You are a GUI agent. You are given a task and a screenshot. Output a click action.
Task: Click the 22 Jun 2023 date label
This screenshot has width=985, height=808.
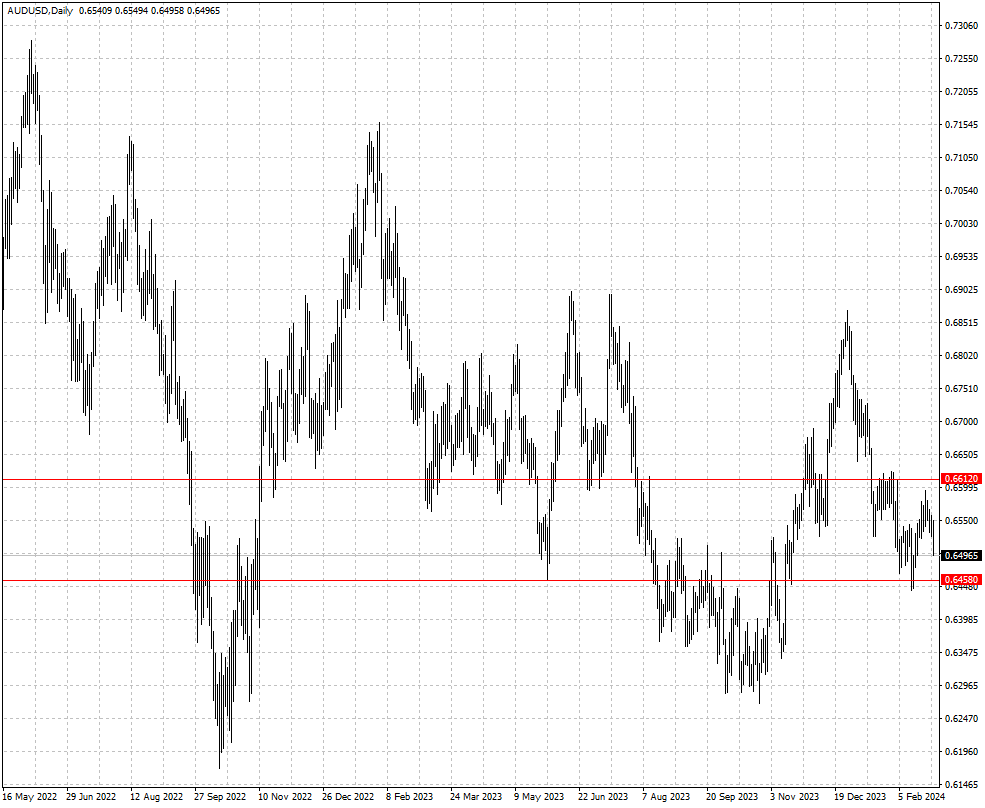click(x=603, y=797)
